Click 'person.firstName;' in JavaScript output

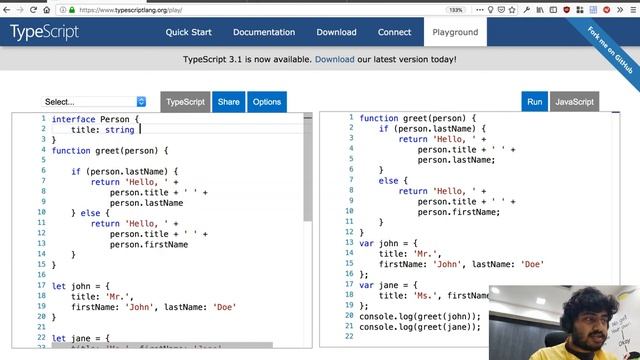point(458,212)
